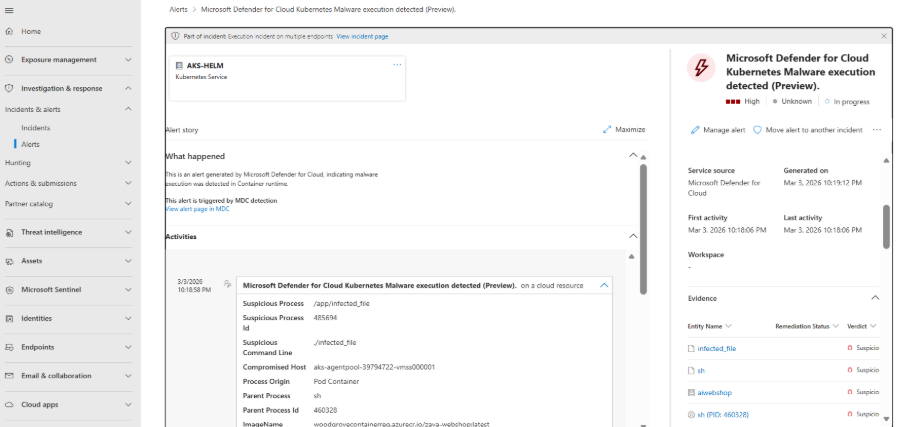Image resolution: width=901 pixels, height=427 pixels.
Task: Collapse the Activities section
Action: 633,236
